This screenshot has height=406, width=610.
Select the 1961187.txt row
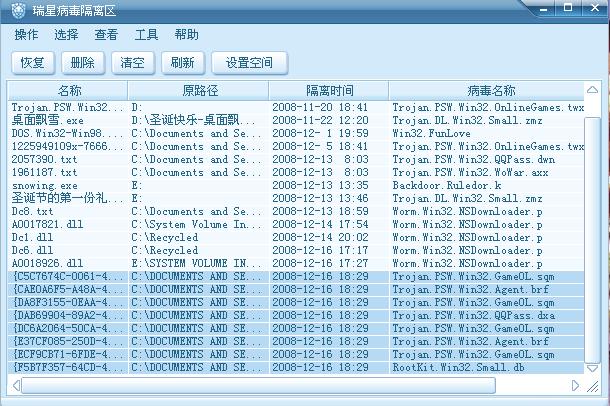point(296,172)
